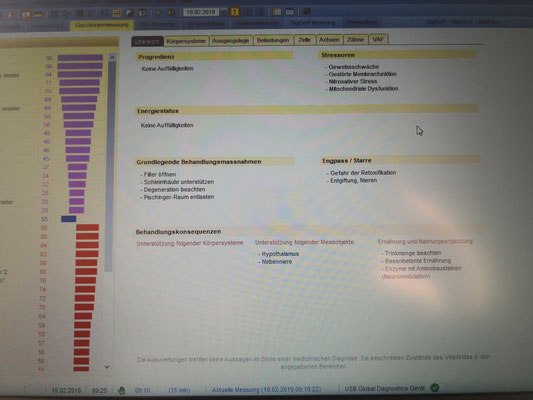Click the yellow table view icon
The width and height of the screenshot is (533, 400).
(277, 12)
